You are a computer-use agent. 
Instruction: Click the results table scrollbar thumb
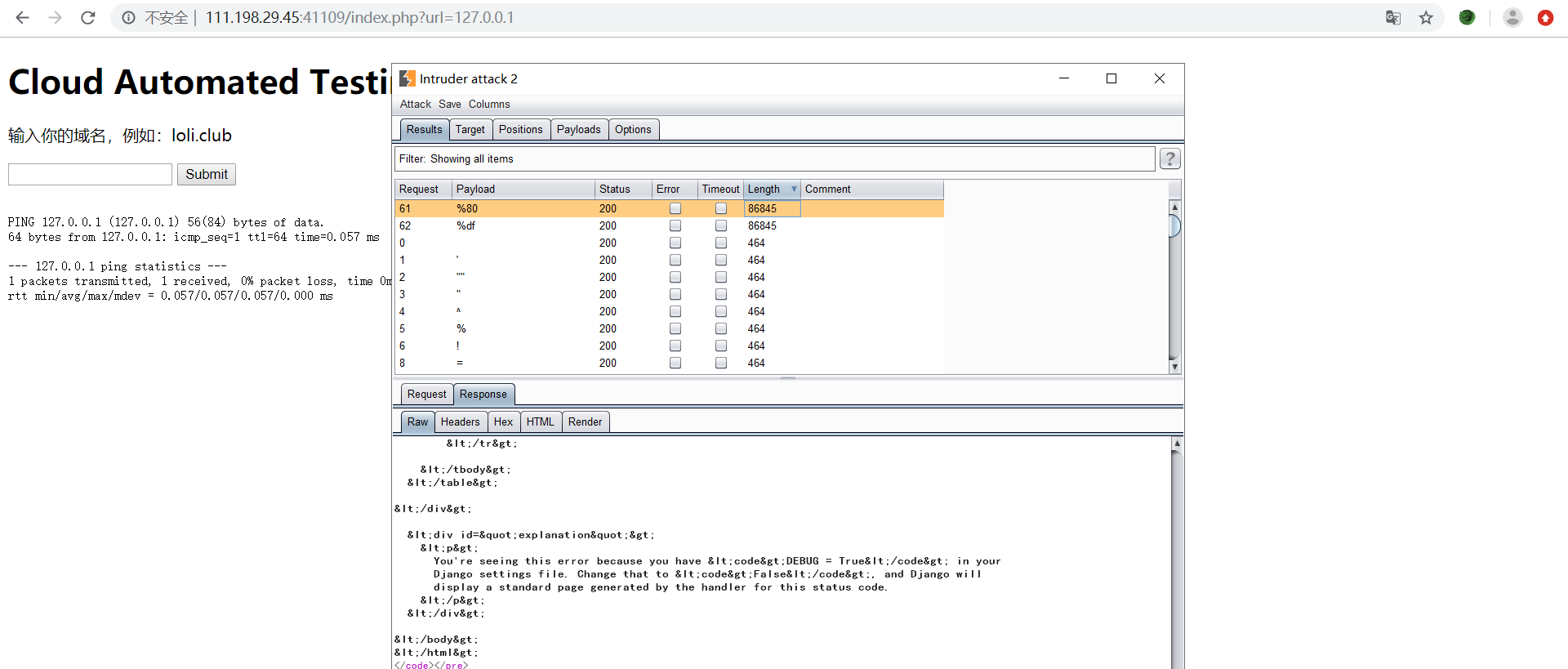point(1174,225)
